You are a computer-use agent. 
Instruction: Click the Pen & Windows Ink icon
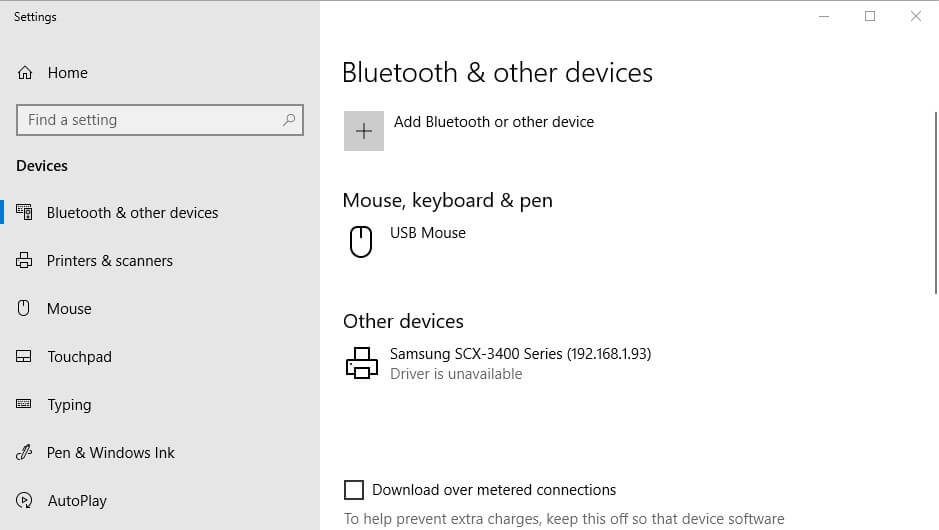pos(23,452)
